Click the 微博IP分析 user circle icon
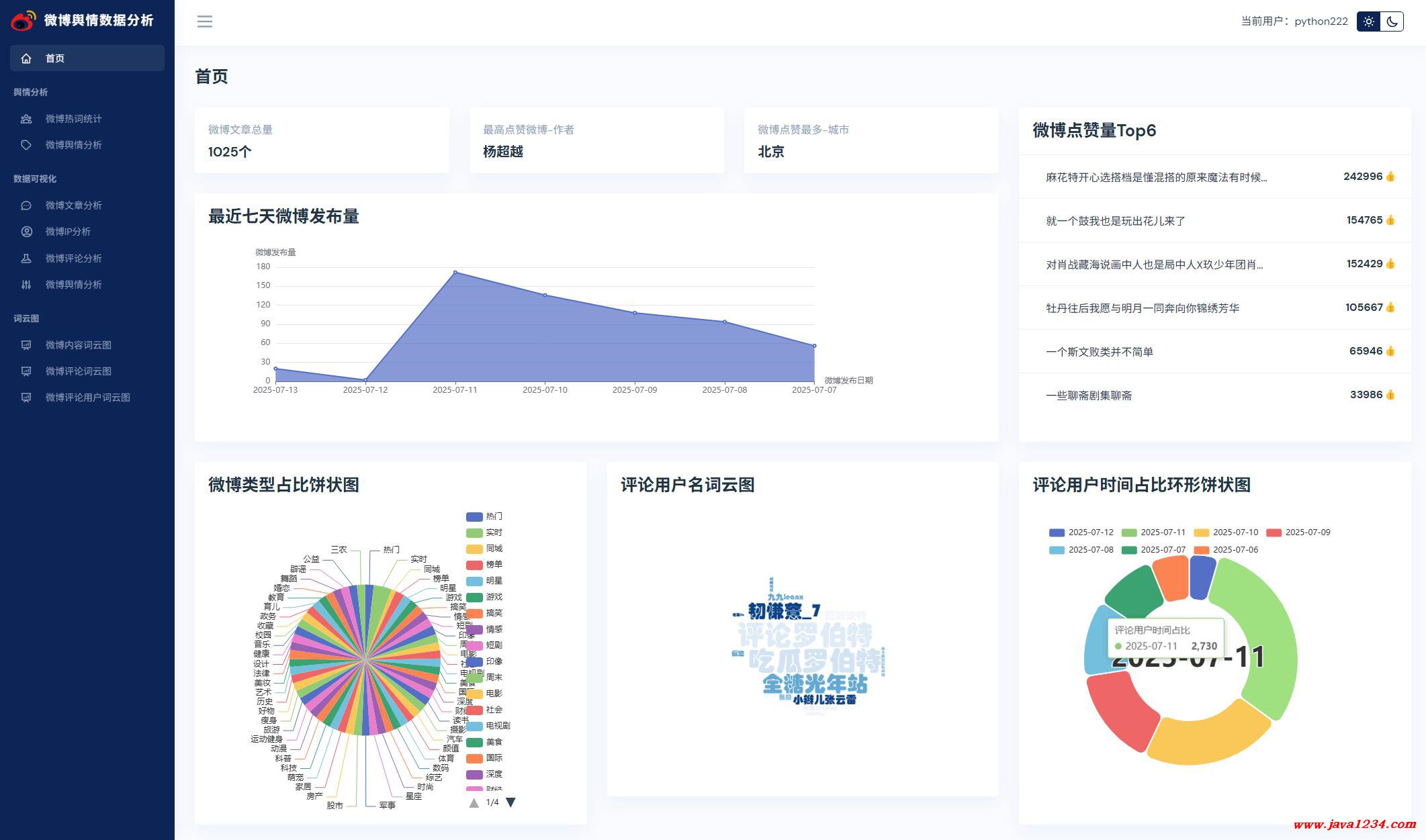The height and width of the screenshot is (840, 1426). [x=26, y=232]
